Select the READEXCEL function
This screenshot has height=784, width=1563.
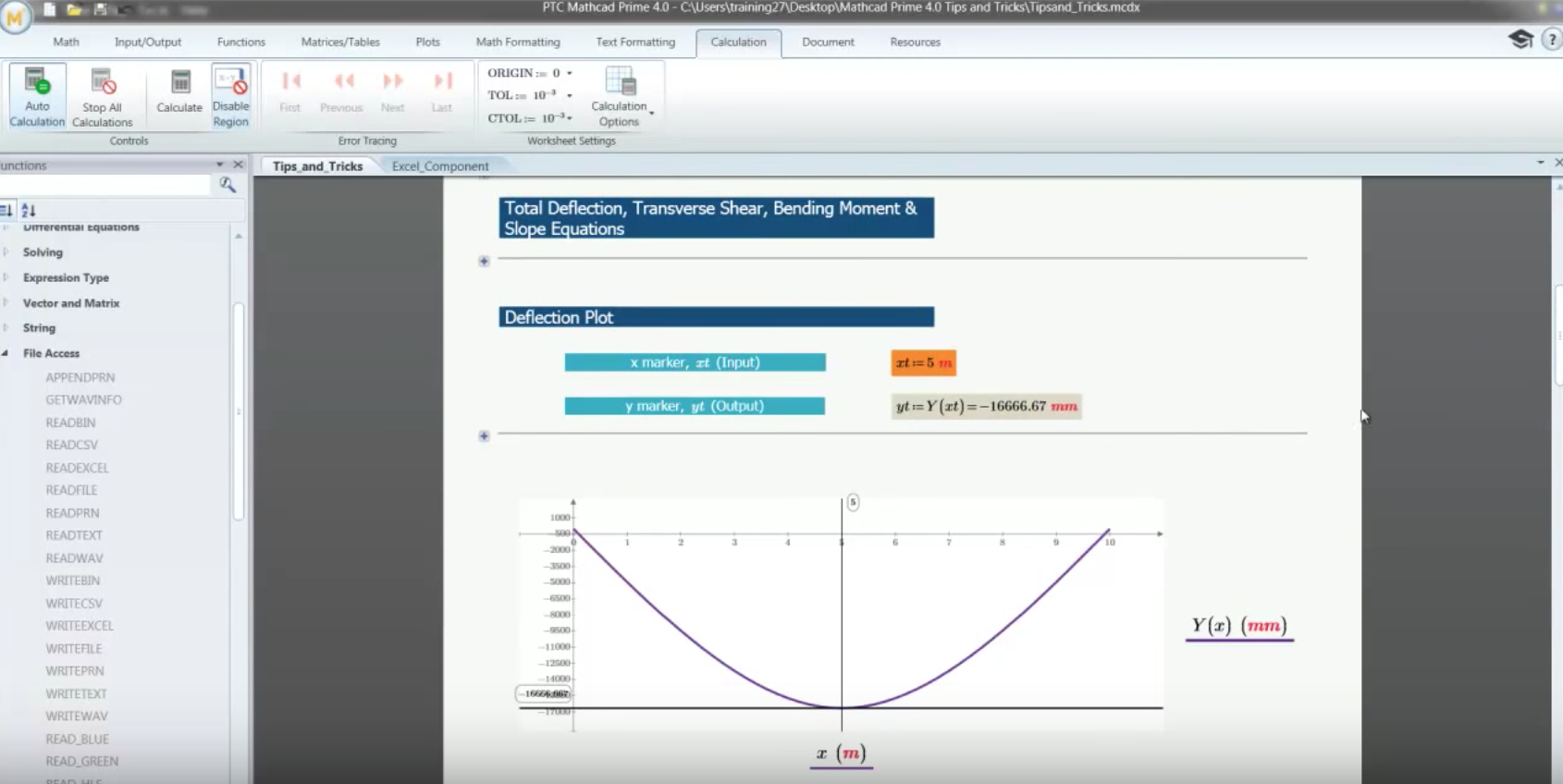pyautogui.click(x=78, y=468)
